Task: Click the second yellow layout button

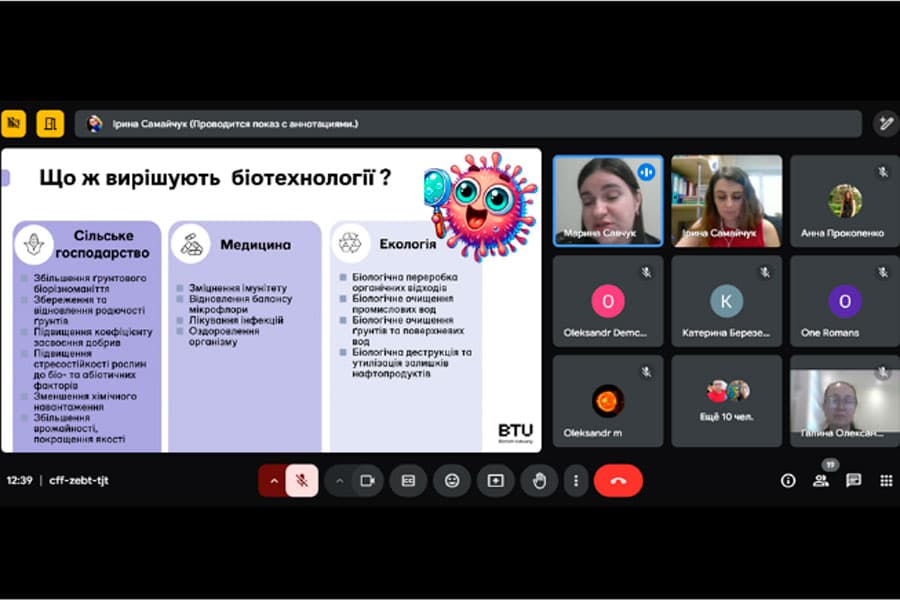Action: [x=51, y=123]
